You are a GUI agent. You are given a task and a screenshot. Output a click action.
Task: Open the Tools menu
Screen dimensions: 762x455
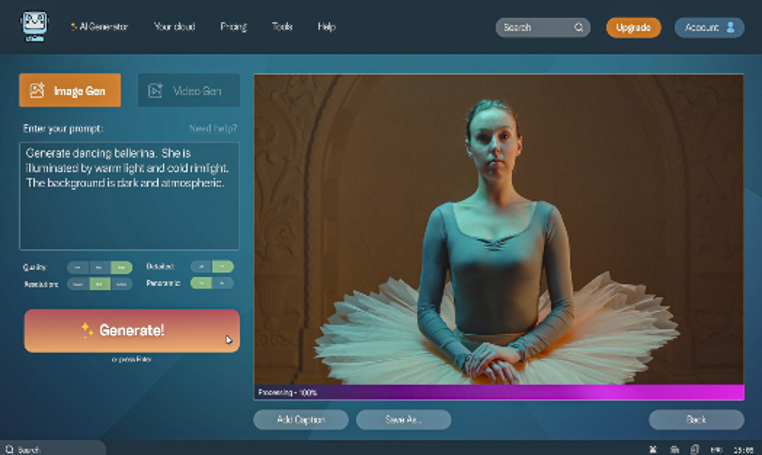(x=282, y=27)
